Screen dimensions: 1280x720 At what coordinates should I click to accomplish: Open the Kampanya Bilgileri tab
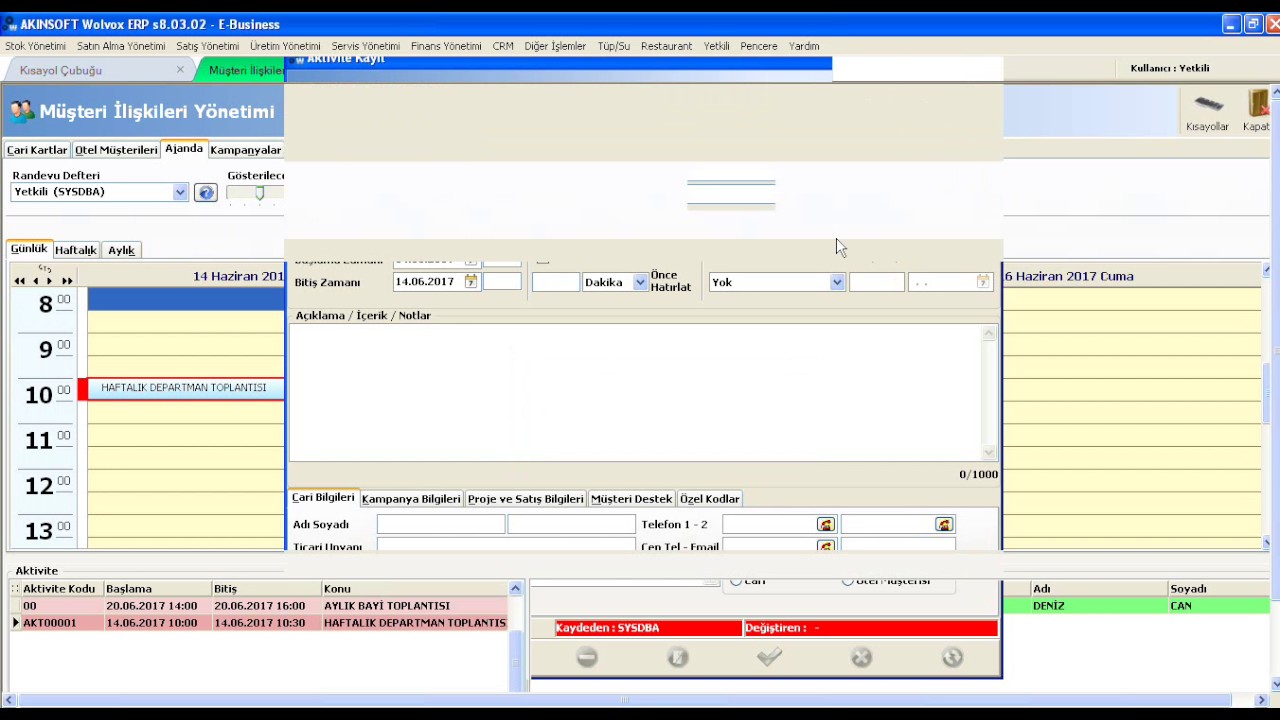[x=411, y=499]
